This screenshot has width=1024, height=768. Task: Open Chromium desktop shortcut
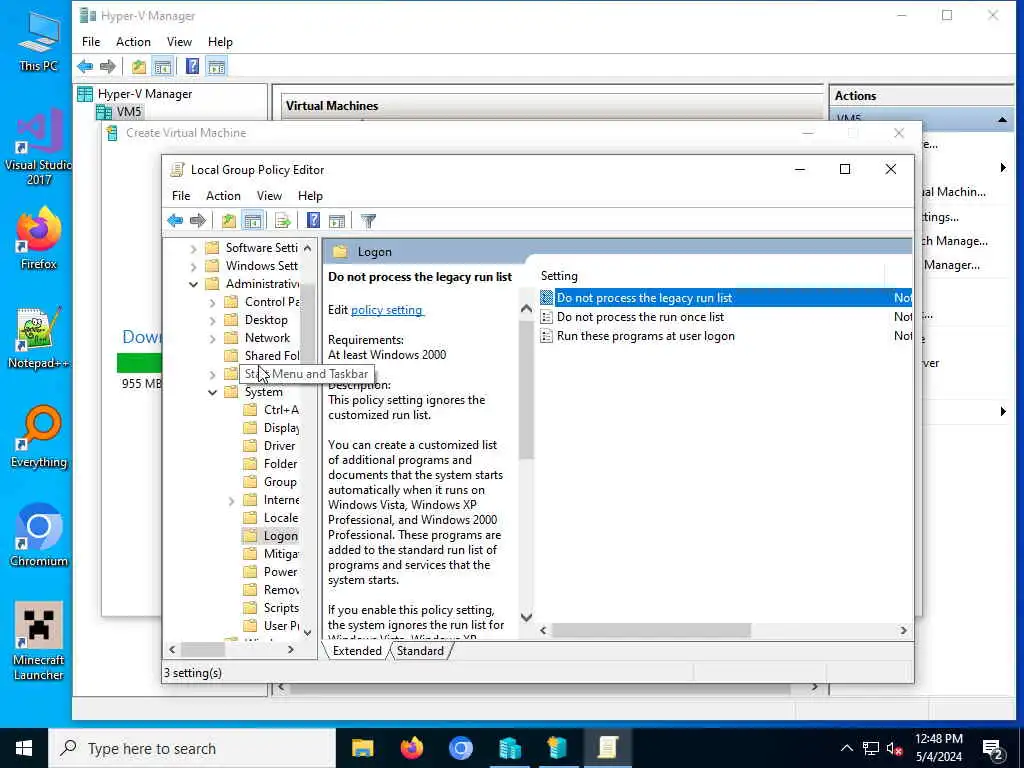39,536
